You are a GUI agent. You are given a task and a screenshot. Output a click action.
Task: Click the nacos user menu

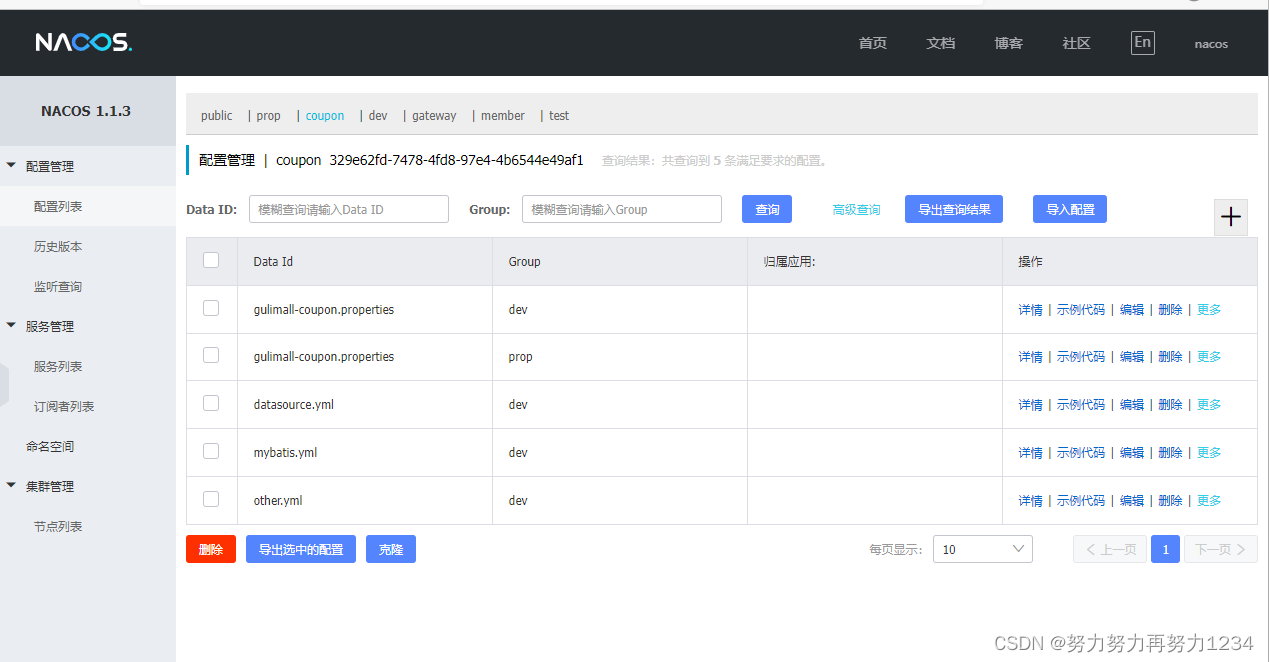[x=1211, y=44]
